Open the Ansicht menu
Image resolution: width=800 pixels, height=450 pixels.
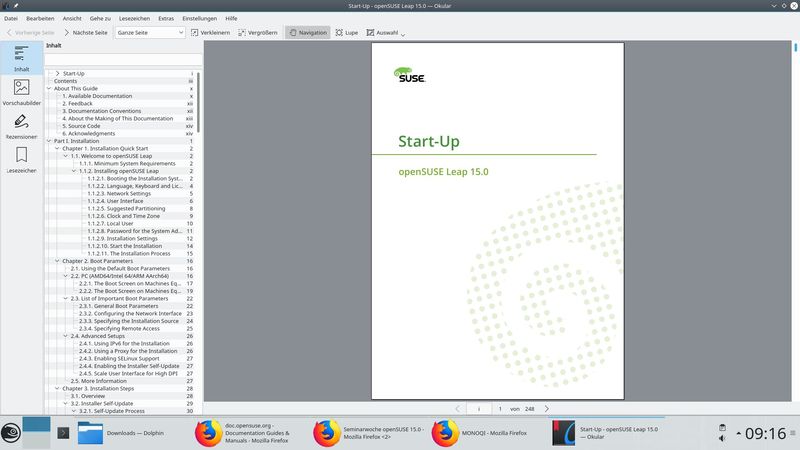(x=72, y=18)
